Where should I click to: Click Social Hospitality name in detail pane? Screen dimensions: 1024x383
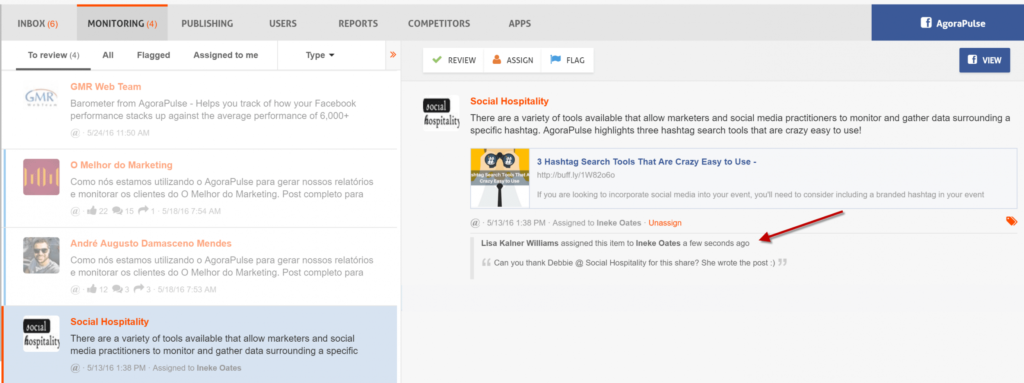point(509,101)
